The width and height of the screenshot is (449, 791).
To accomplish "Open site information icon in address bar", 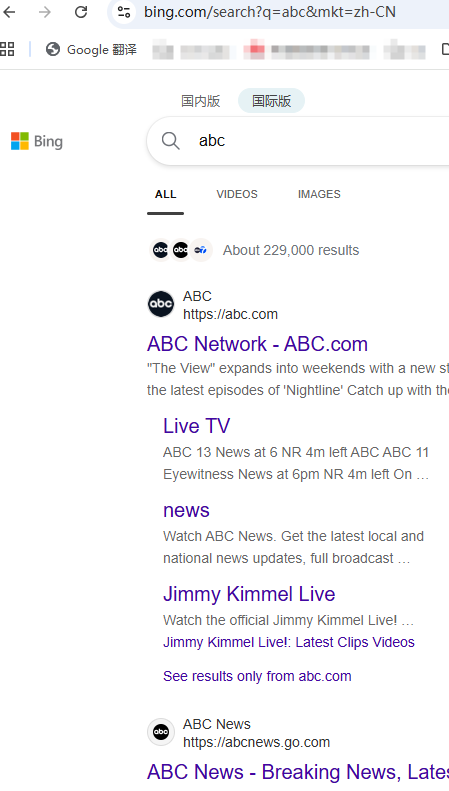I will (124, 12).
